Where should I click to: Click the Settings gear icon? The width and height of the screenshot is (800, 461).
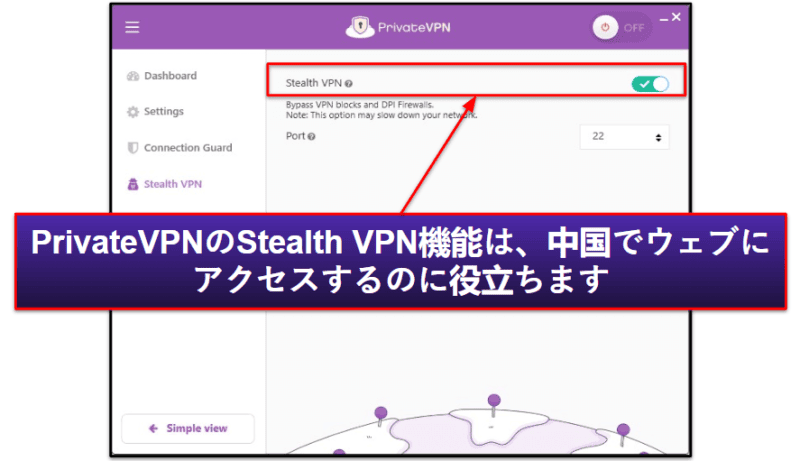133,112
